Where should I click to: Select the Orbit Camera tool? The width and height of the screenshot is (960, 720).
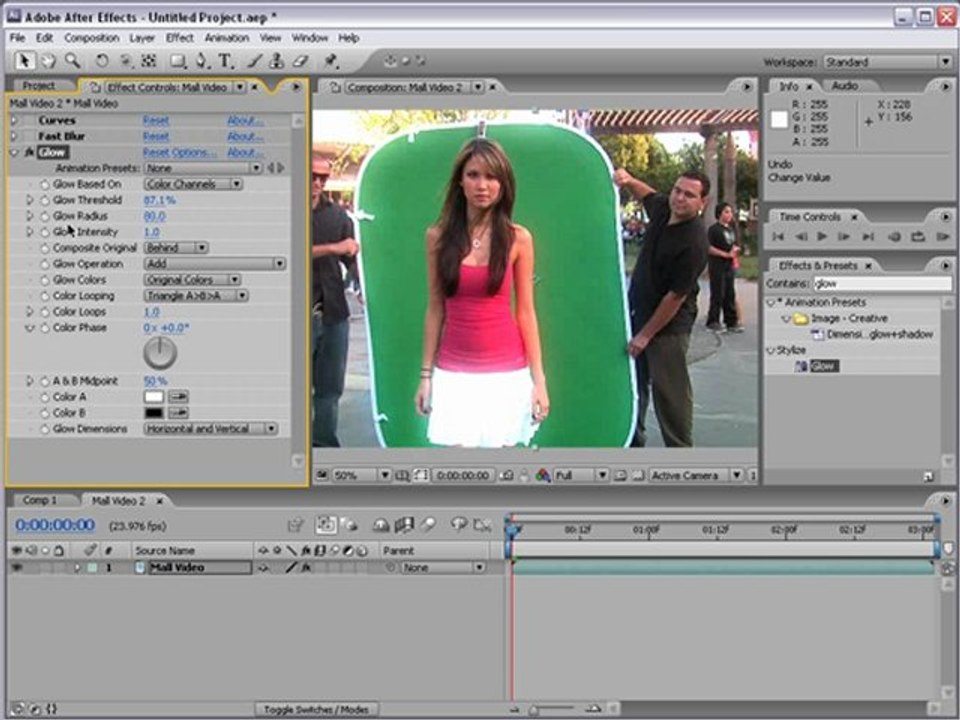pos(126,61)
